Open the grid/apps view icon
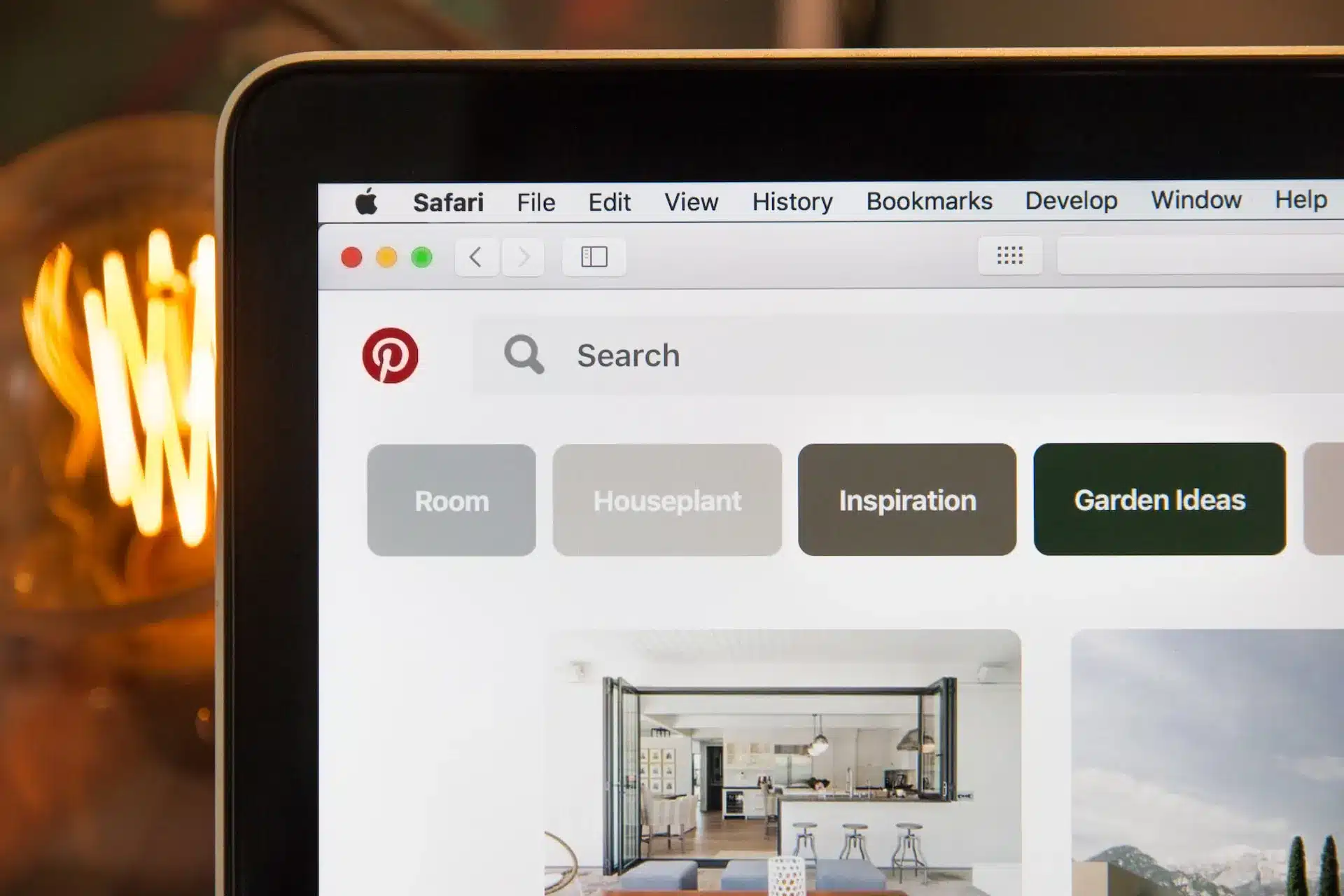This screenshot has height=896, width=1344. (x=1008, y=258)
